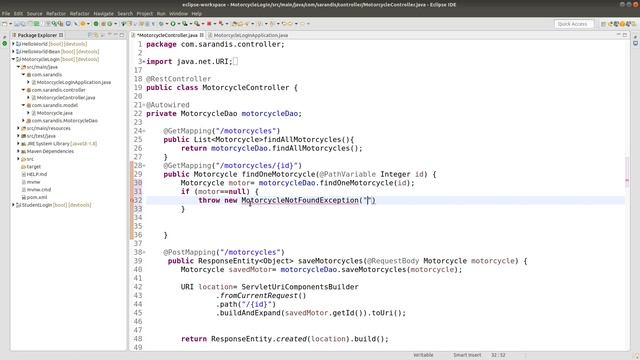Select mvnw.cmd in Package Explorer
The height and width of the screenshot is (360, 640).
[39, 189]
